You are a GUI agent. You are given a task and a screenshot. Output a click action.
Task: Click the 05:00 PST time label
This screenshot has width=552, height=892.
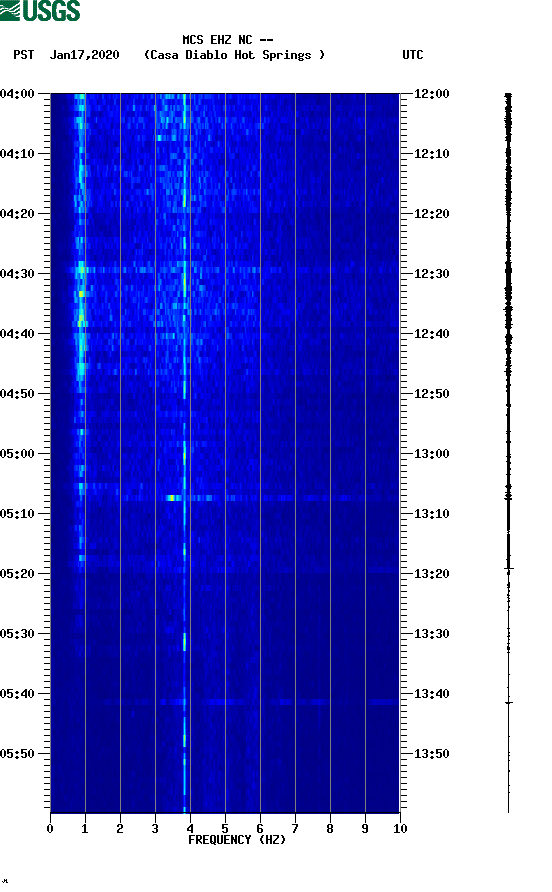[x=18, y=453]
